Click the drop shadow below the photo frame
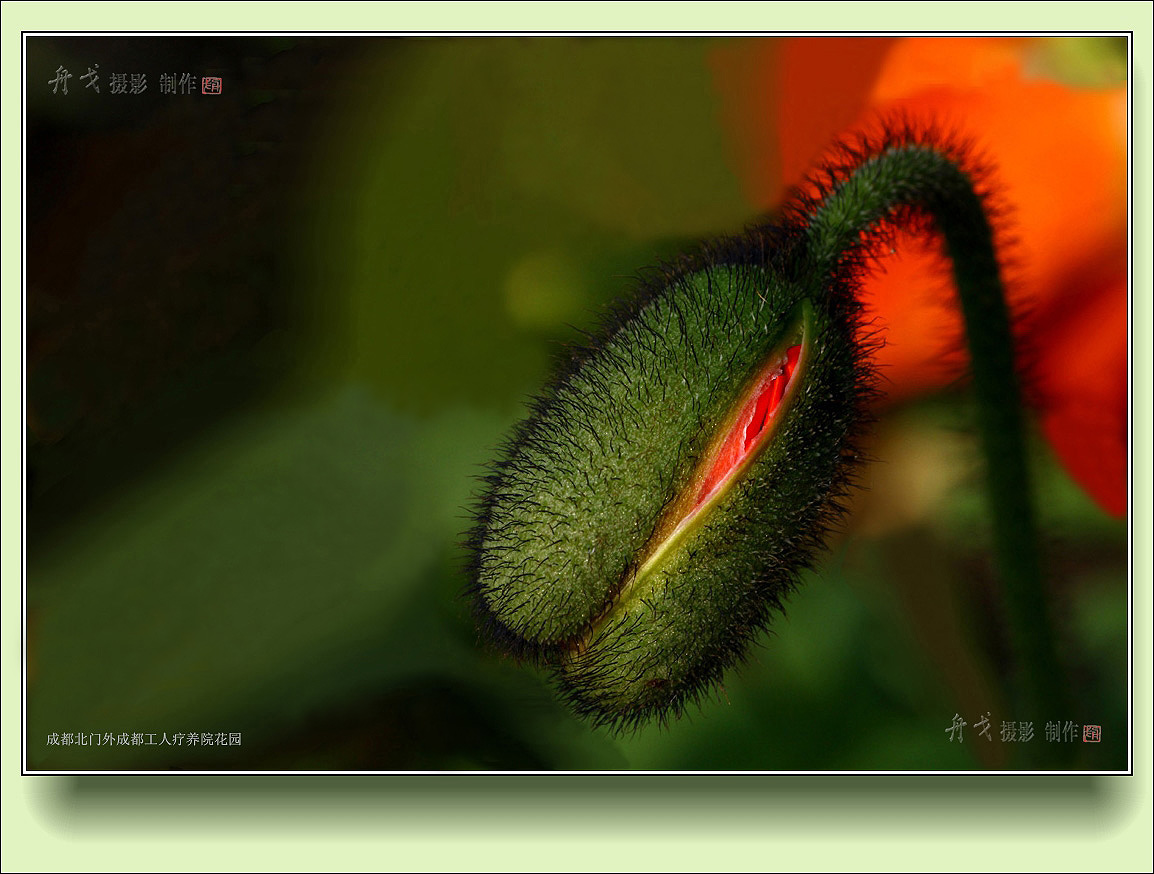The image size is (1154, 874). [577, 800]
